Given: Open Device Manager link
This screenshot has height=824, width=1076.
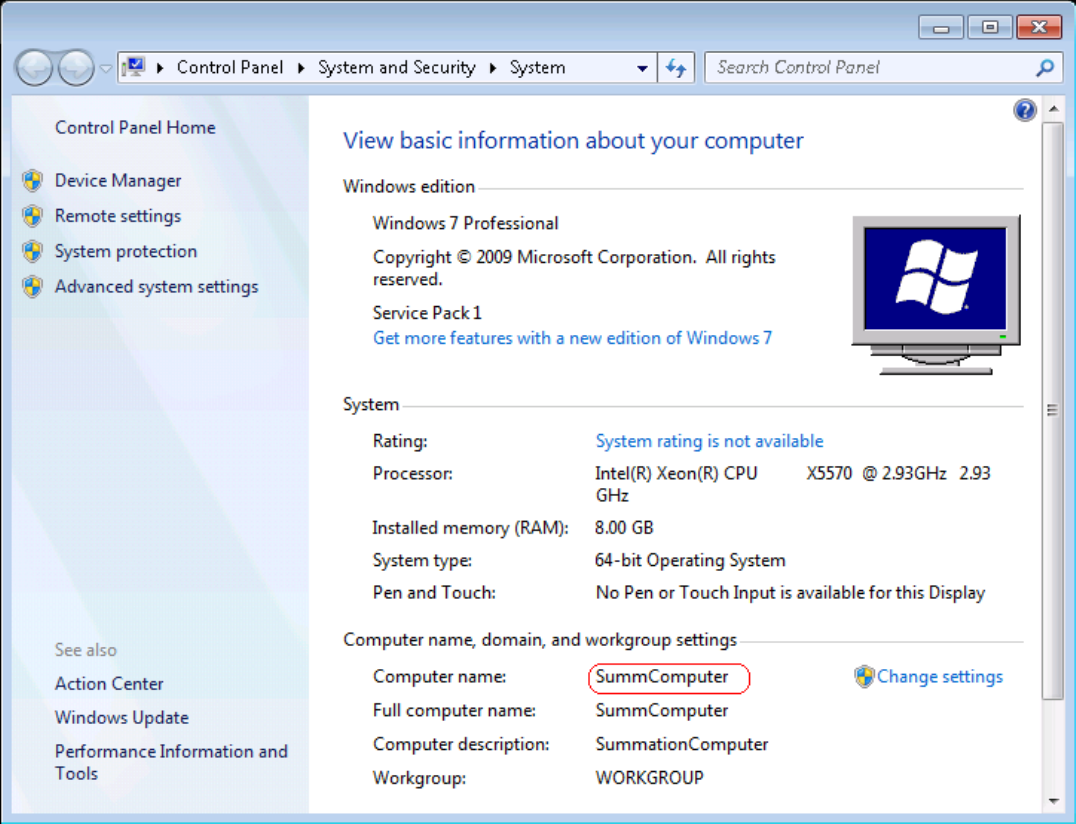Looking at the screenshot, I should tap(118, 180).
